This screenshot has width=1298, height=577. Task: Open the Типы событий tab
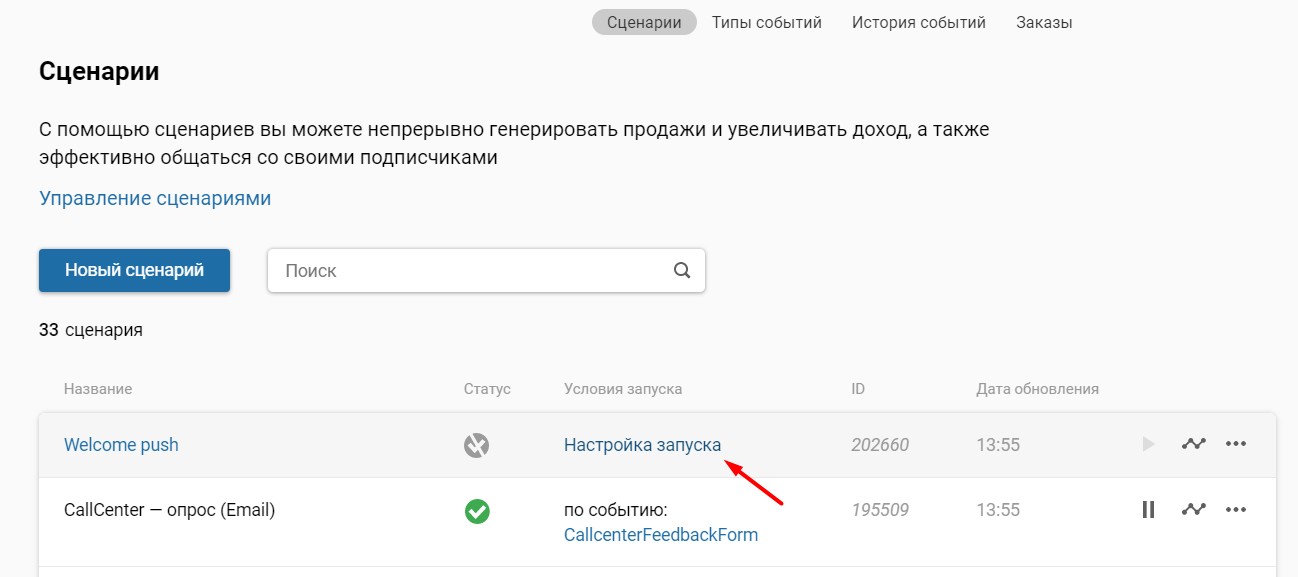(766, 22)
